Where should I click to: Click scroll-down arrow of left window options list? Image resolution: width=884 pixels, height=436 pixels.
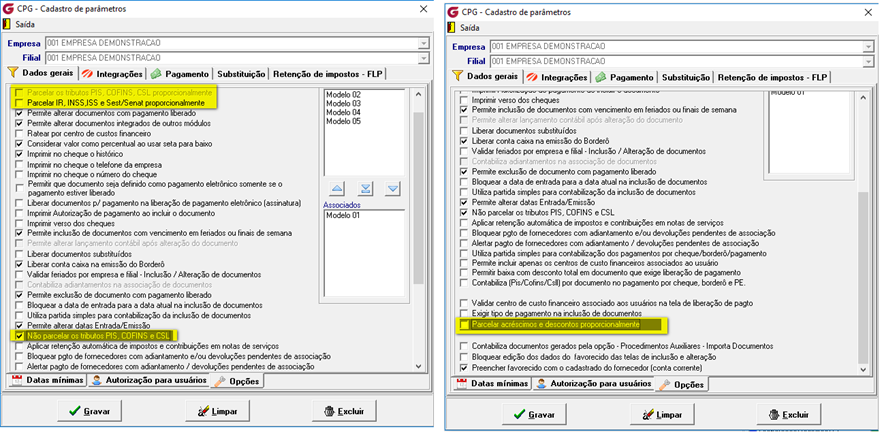(x=418, y=365)
